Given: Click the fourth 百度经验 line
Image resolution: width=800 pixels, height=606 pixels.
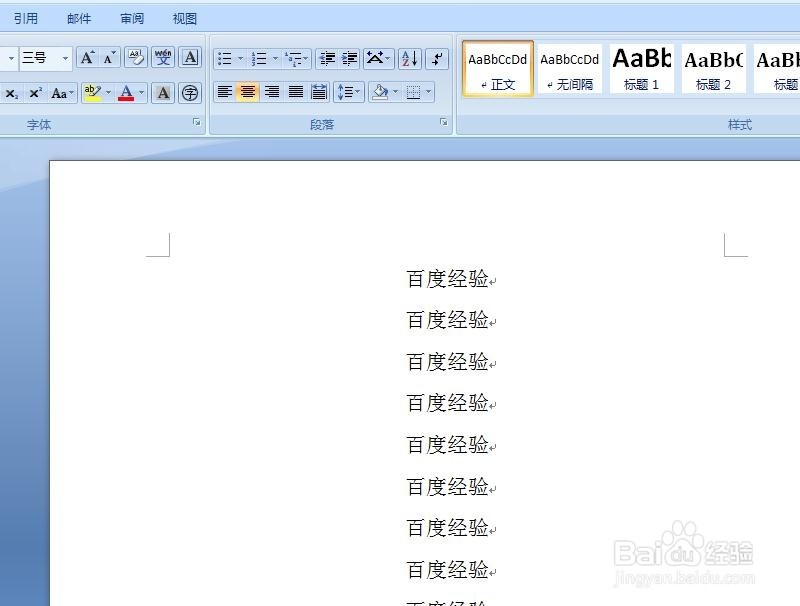Looking at the screenshot, I should pos(447,403).
